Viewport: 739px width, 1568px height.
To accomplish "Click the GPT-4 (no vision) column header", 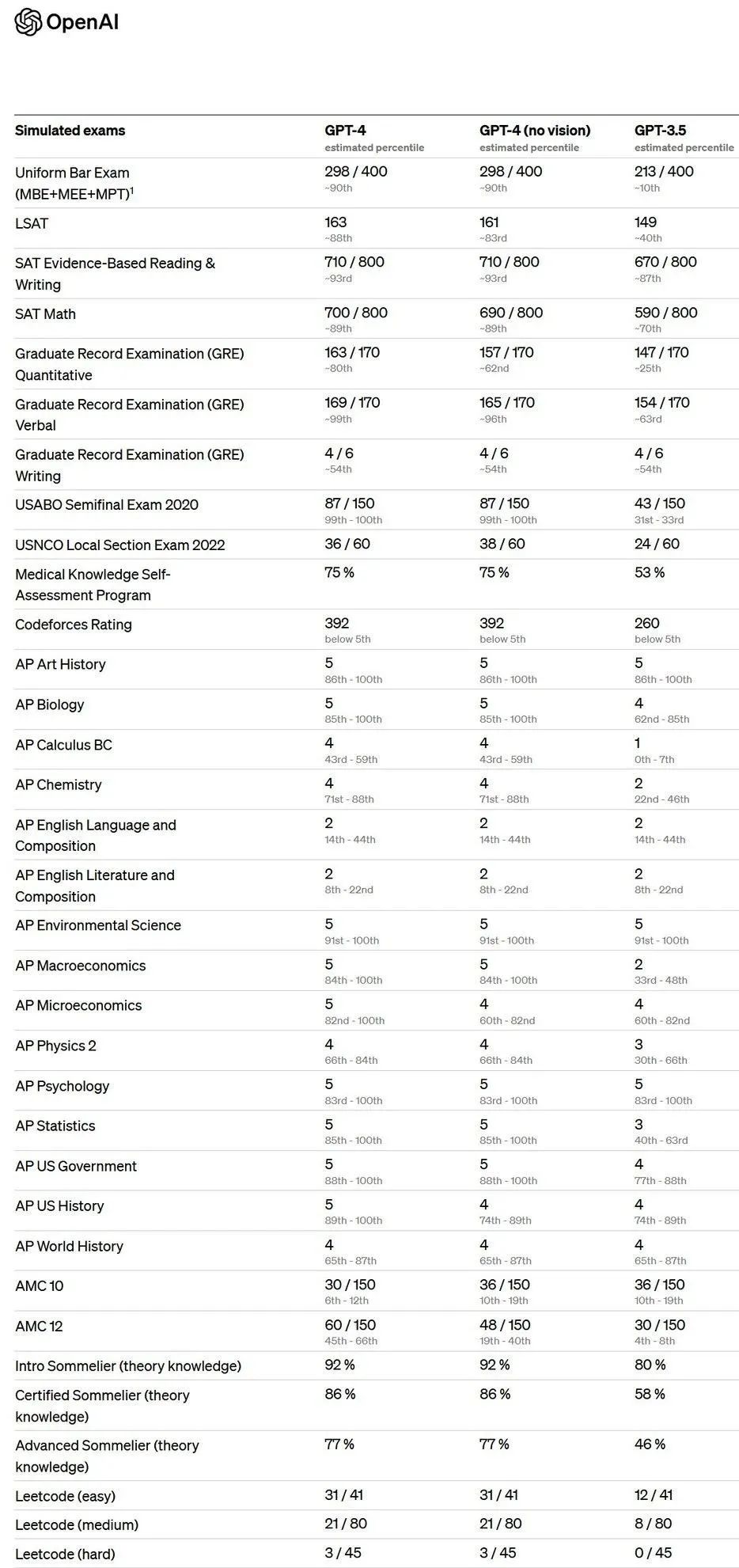I will tap(535, 131).
